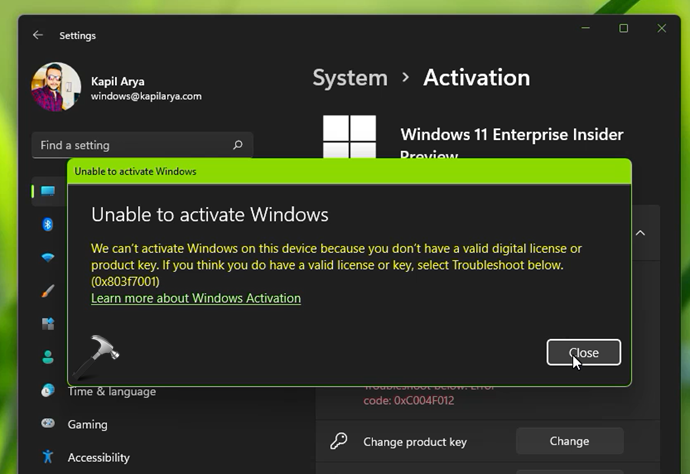Open Bluetooth & devices via its icon
690x474 pixels.
[x=47, y=225]
